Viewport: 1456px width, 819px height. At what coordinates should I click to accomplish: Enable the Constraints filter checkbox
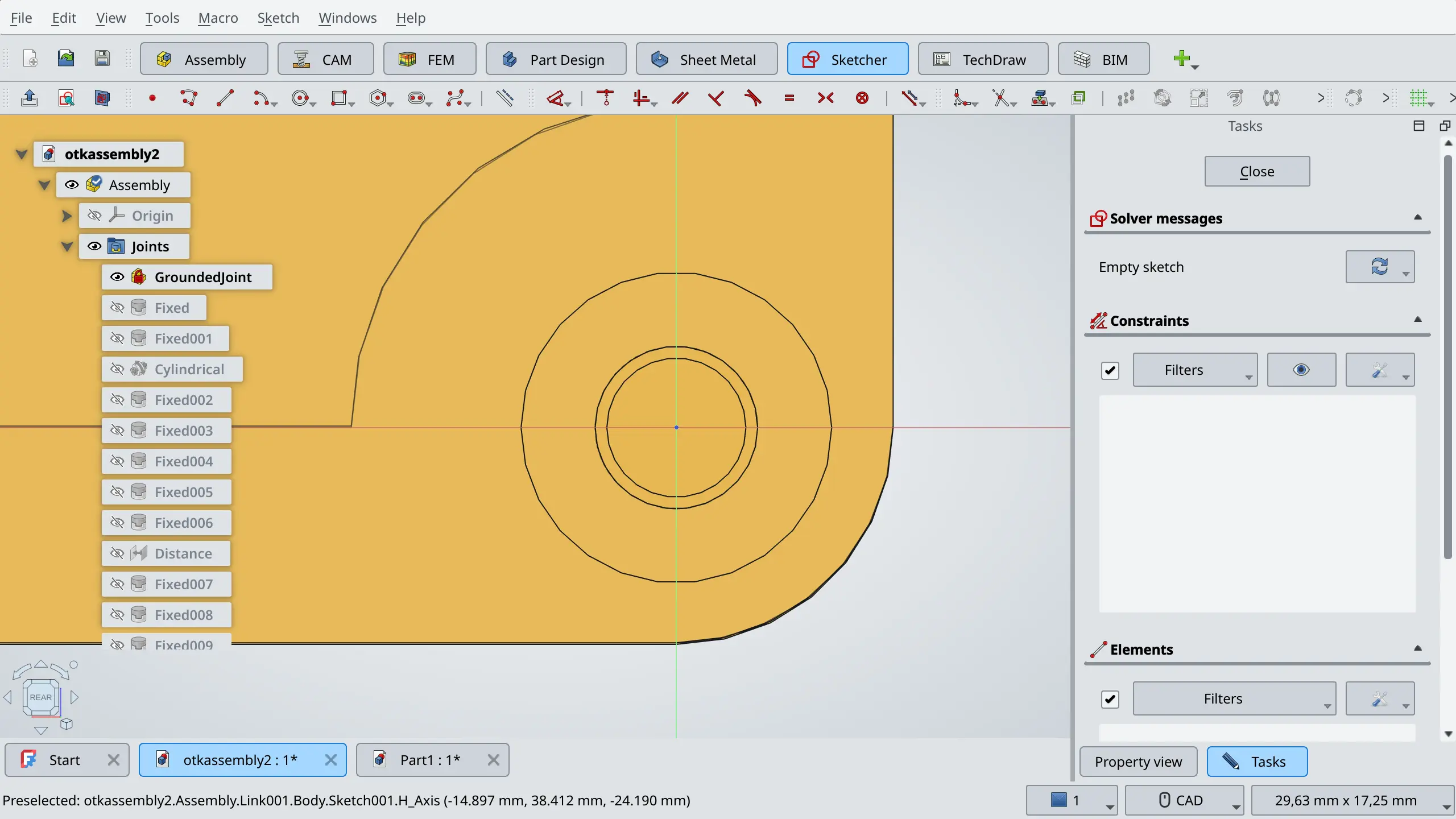point(1110,369)
